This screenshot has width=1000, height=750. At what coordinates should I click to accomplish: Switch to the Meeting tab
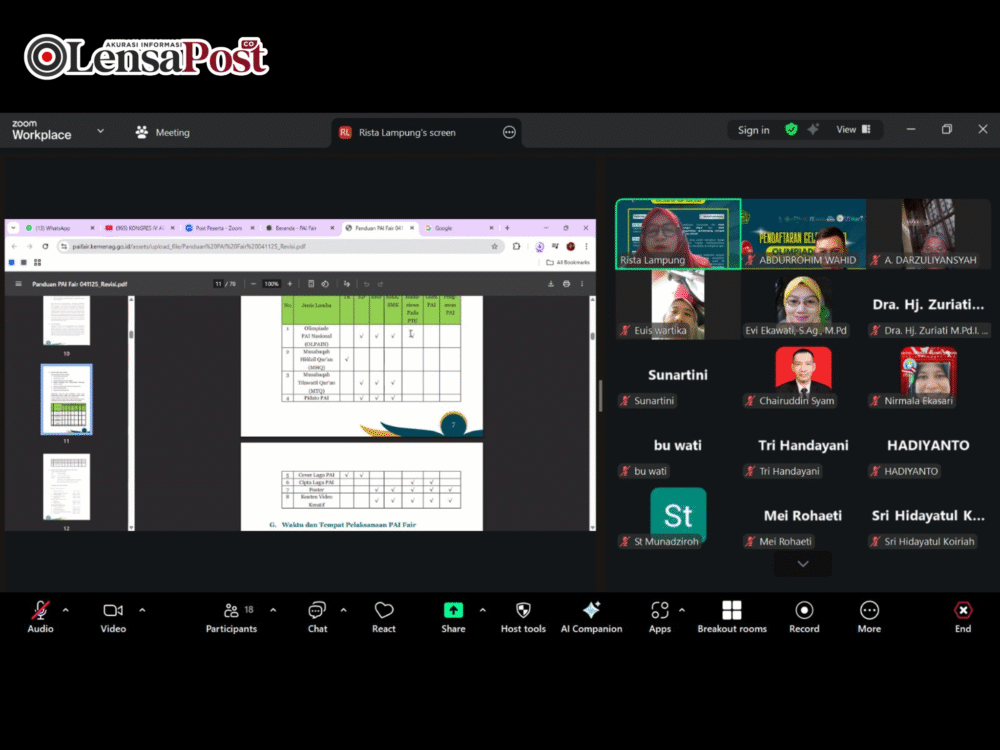point(163,132)
